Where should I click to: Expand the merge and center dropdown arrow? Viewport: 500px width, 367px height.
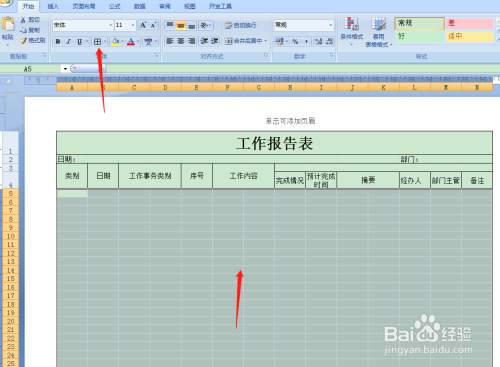[266, 41]
